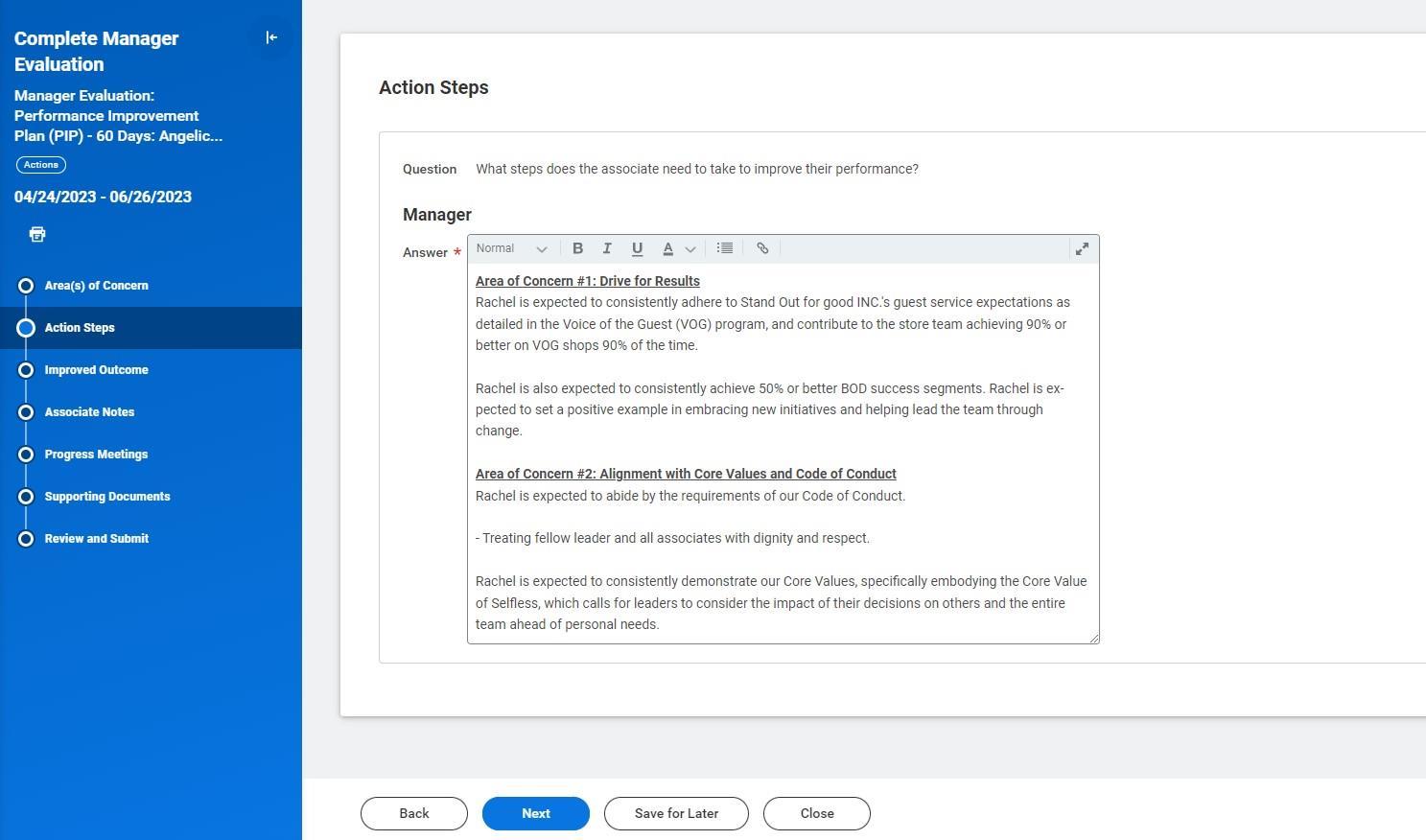
Task: Click the circle marker beside Associate Notes
Action: 26,412
